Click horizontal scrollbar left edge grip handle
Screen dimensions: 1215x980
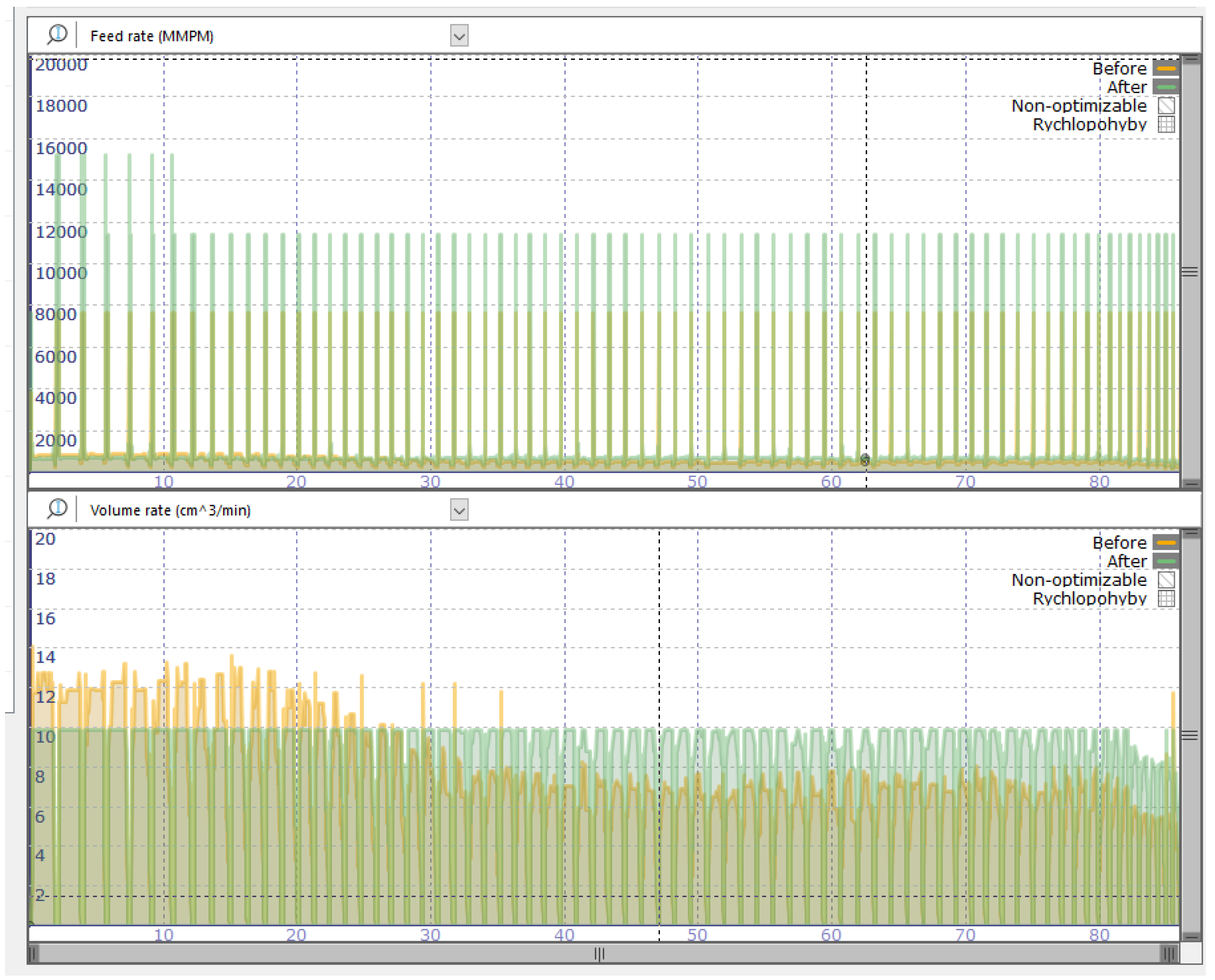pos(33,954)
